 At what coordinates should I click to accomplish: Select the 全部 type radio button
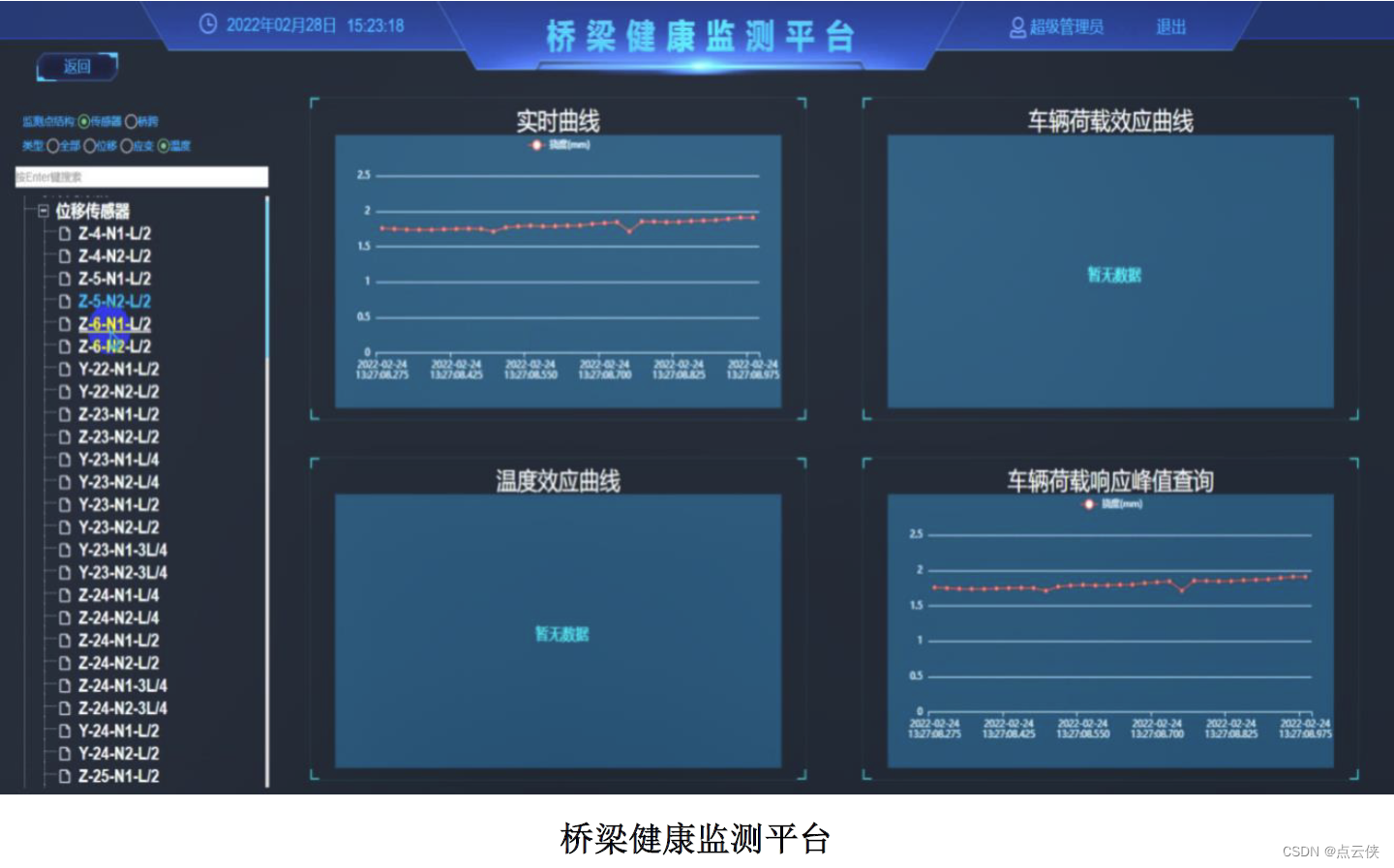[53, 146]
